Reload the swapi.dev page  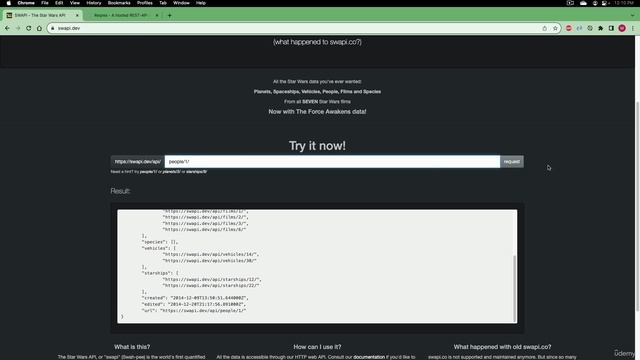pos(29,28)
